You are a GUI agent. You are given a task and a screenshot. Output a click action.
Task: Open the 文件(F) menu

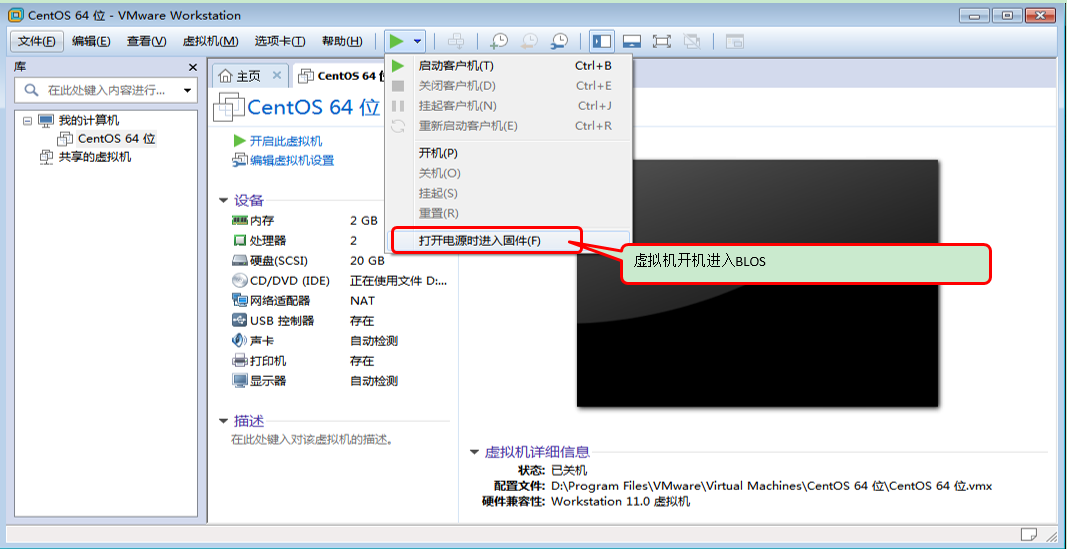37,41
